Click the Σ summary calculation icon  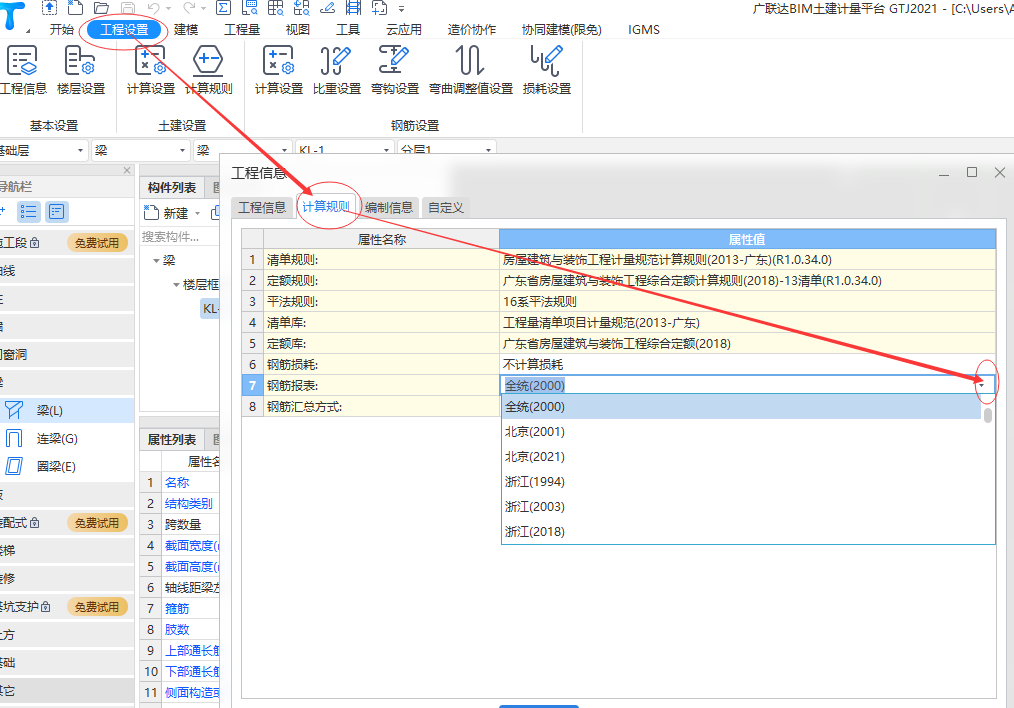(x=223, y=8)
